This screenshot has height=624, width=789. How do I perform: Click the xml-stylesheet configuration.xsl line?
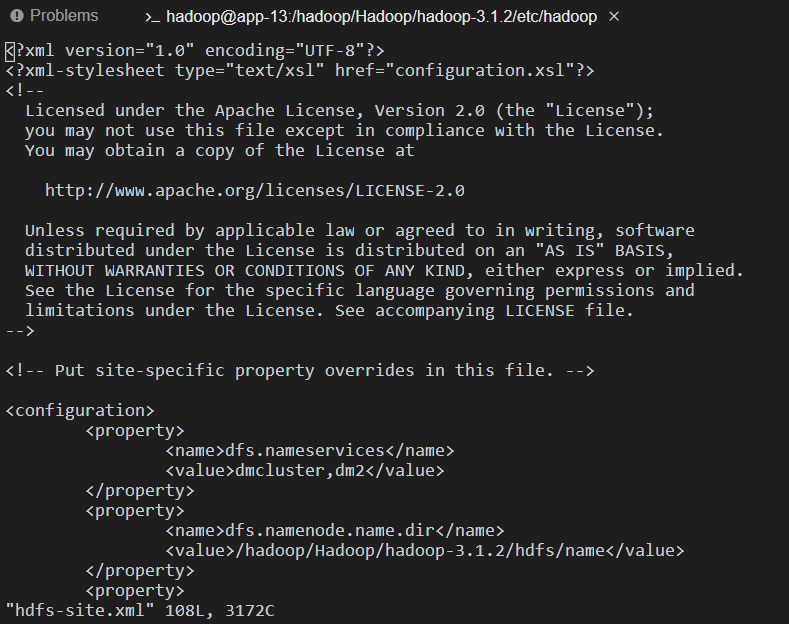pyautogui.click(x=300, y=70)
